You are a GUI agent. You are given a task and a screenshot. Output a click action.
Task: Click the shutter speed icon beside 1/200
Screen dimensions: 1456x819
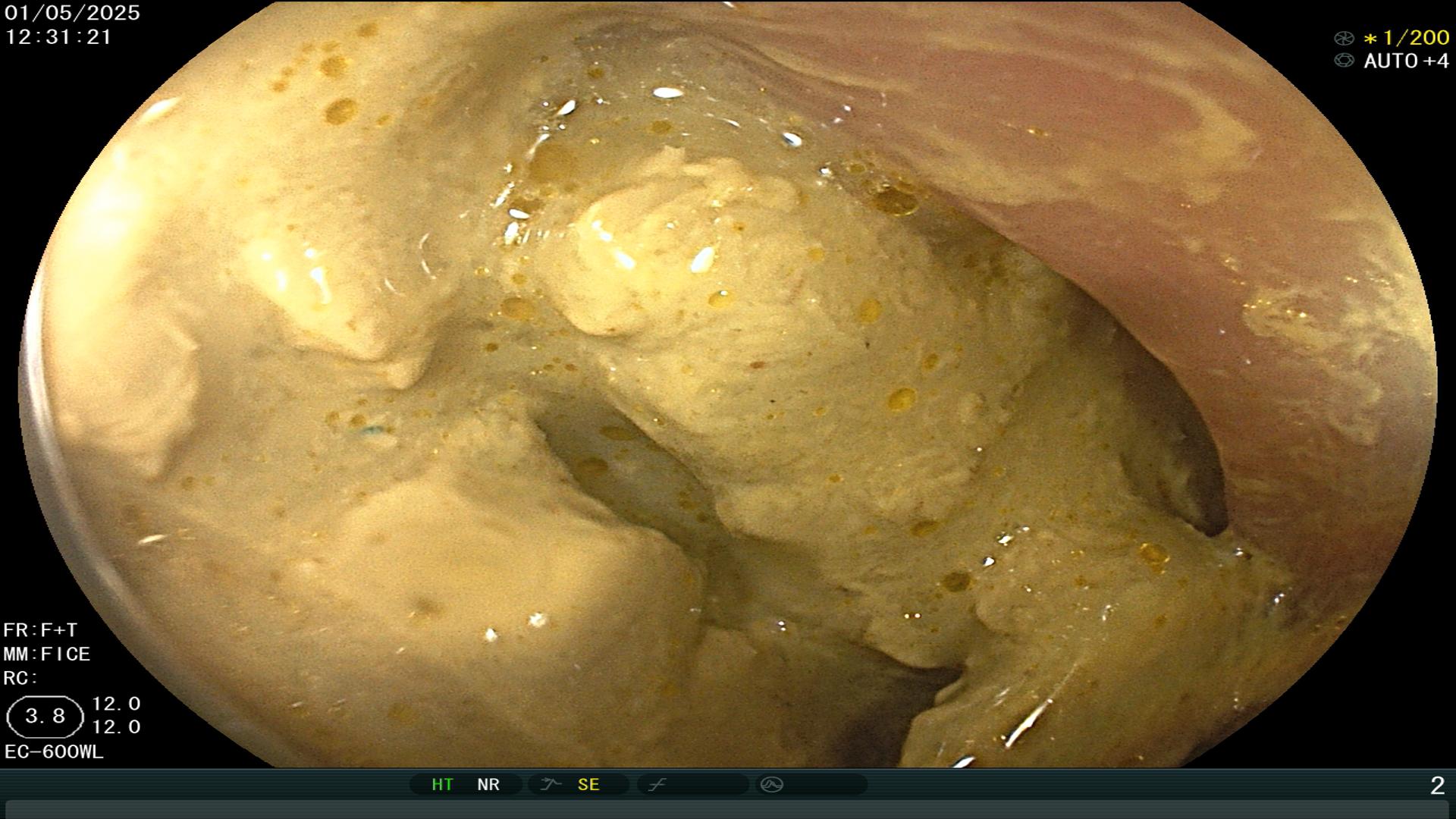1344,38
